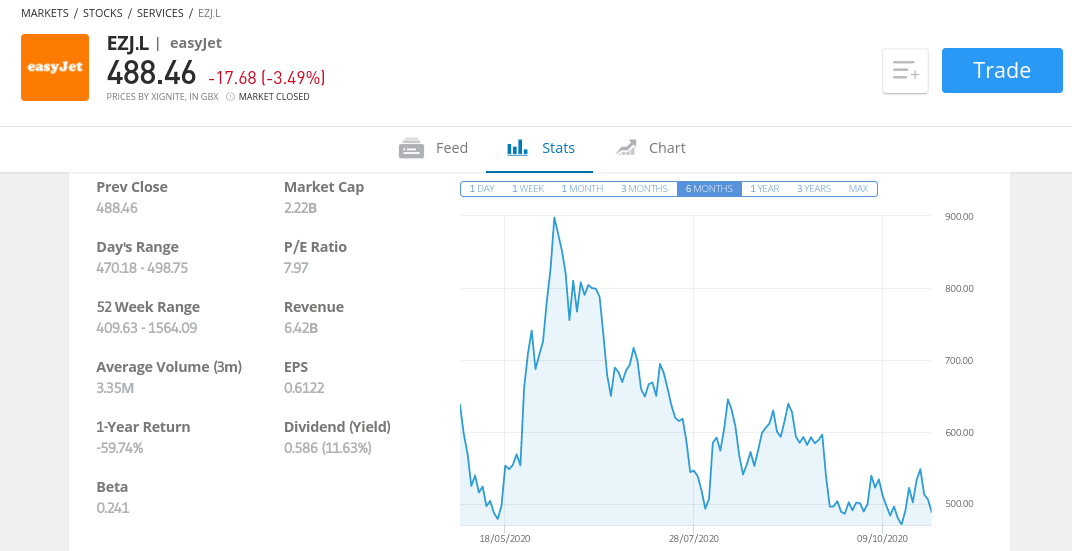The image size is (1072, 551).
Task: Click the Prev Close label
Action: (x=132, y=187)
